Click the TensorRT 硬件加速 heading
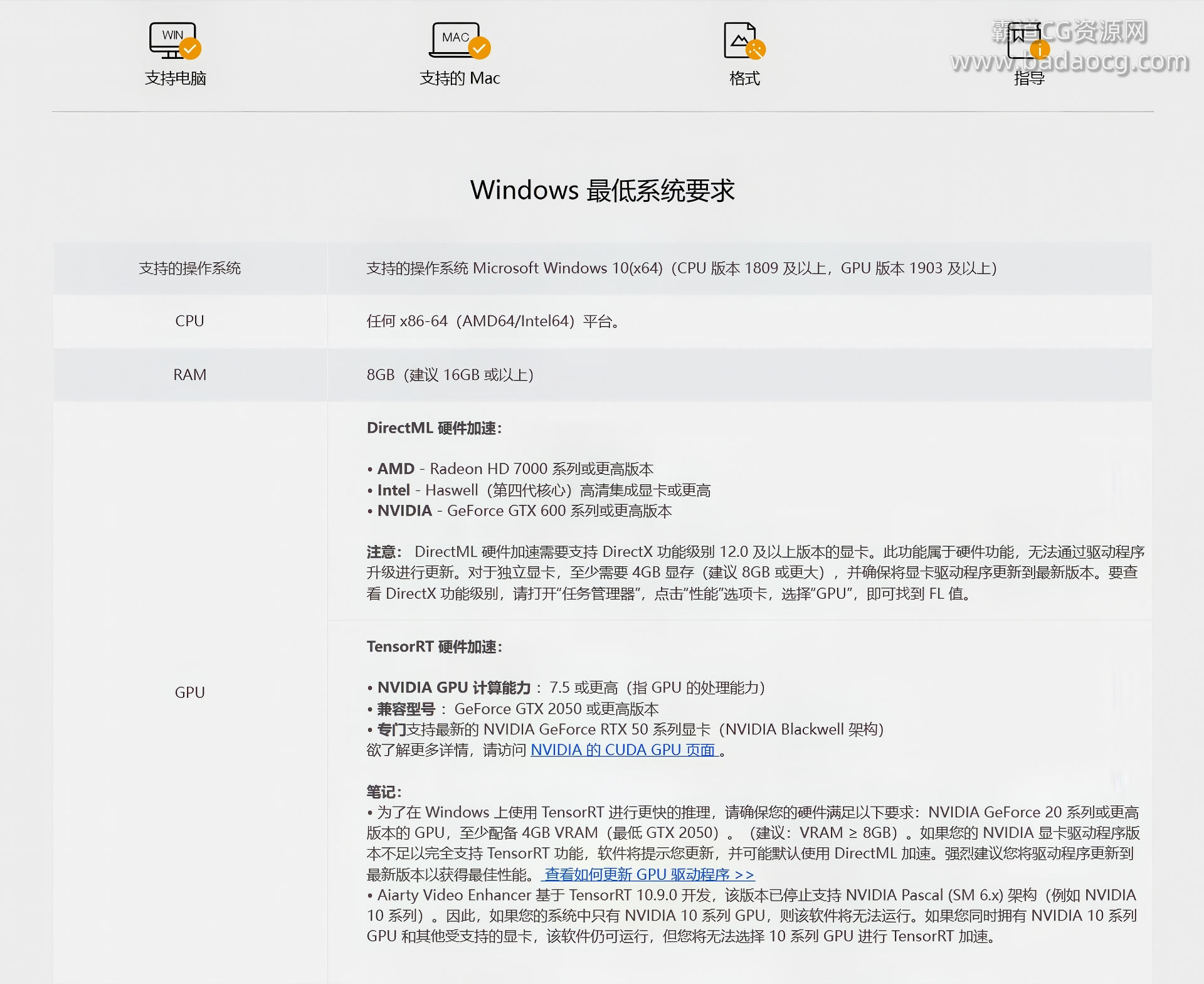 tap(434, 647)
